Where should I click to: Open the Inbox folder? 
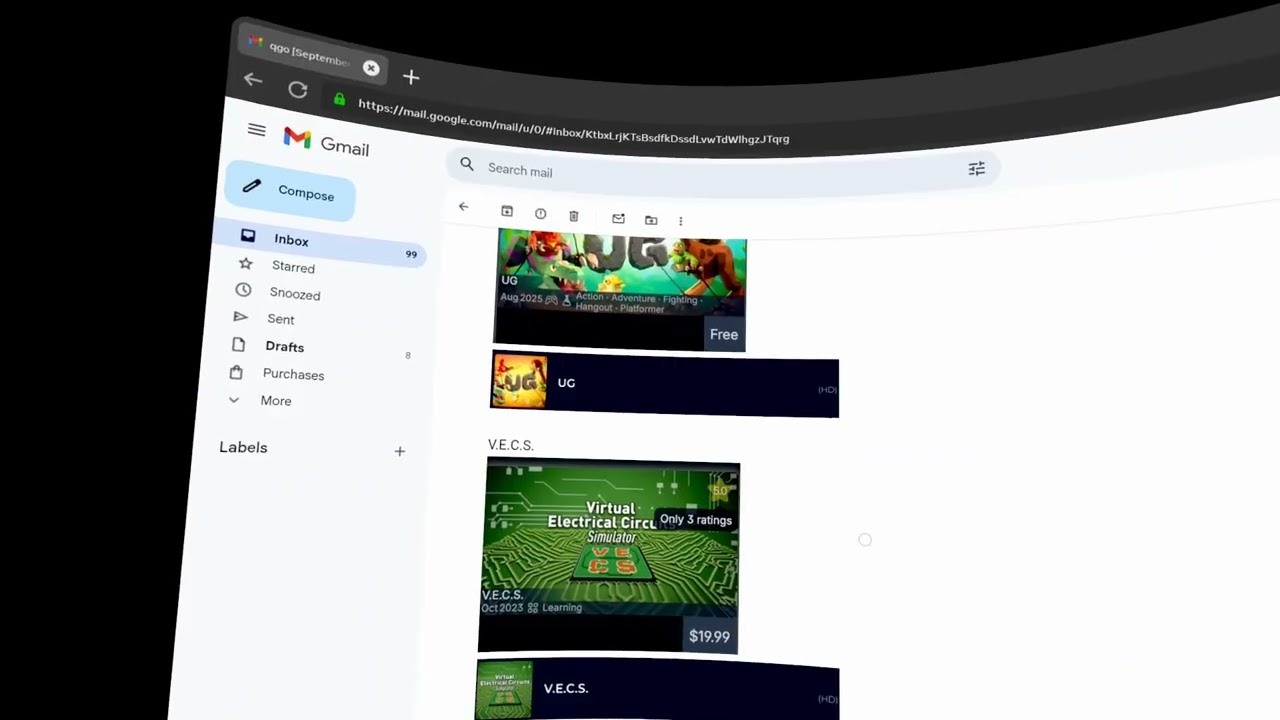click(x=322, y=243)
